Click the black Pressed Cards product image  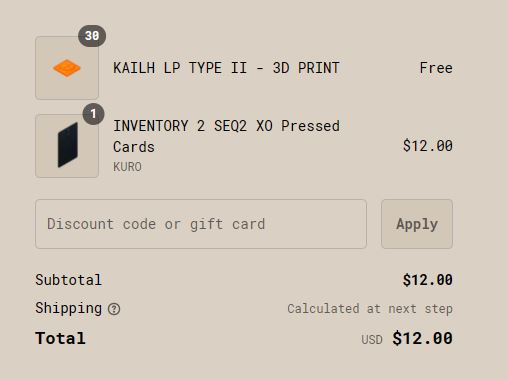67,146
